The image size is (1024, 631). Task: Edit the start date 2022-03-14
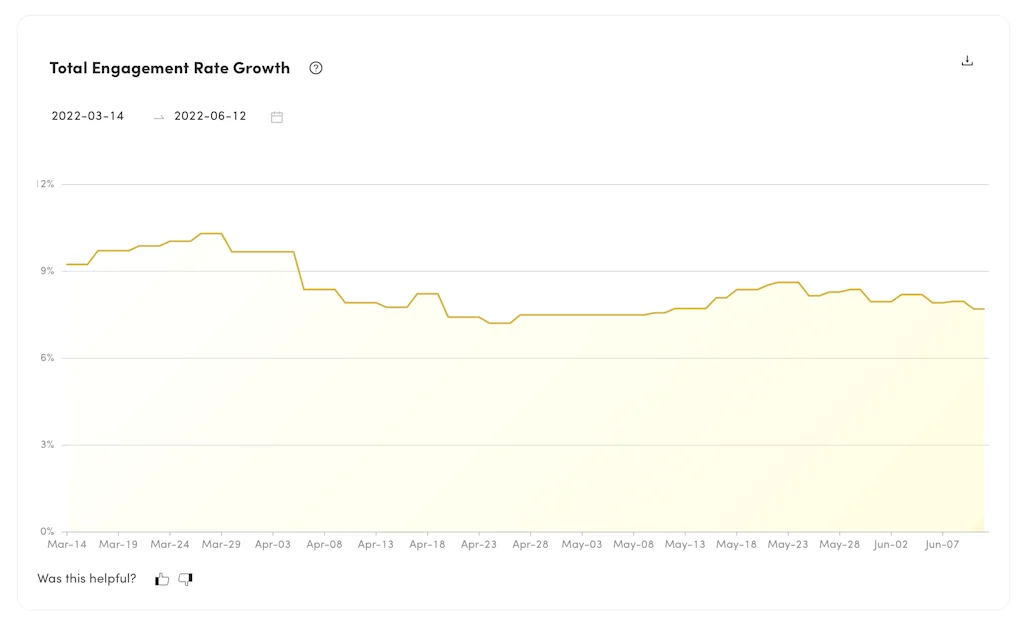88,116
